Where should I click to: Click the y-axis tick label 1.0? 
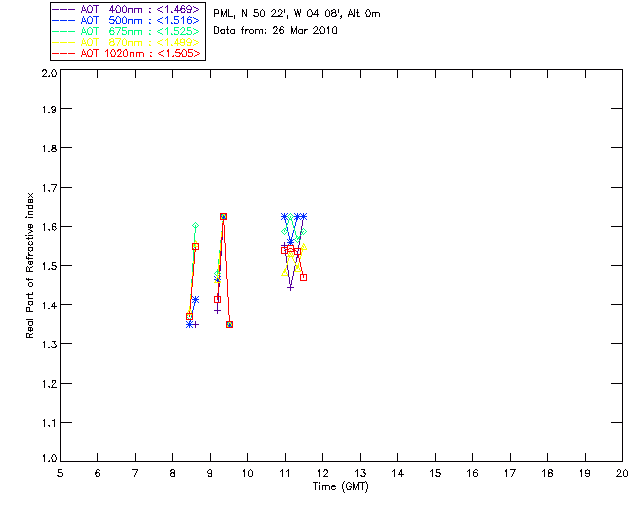[49, 458]
